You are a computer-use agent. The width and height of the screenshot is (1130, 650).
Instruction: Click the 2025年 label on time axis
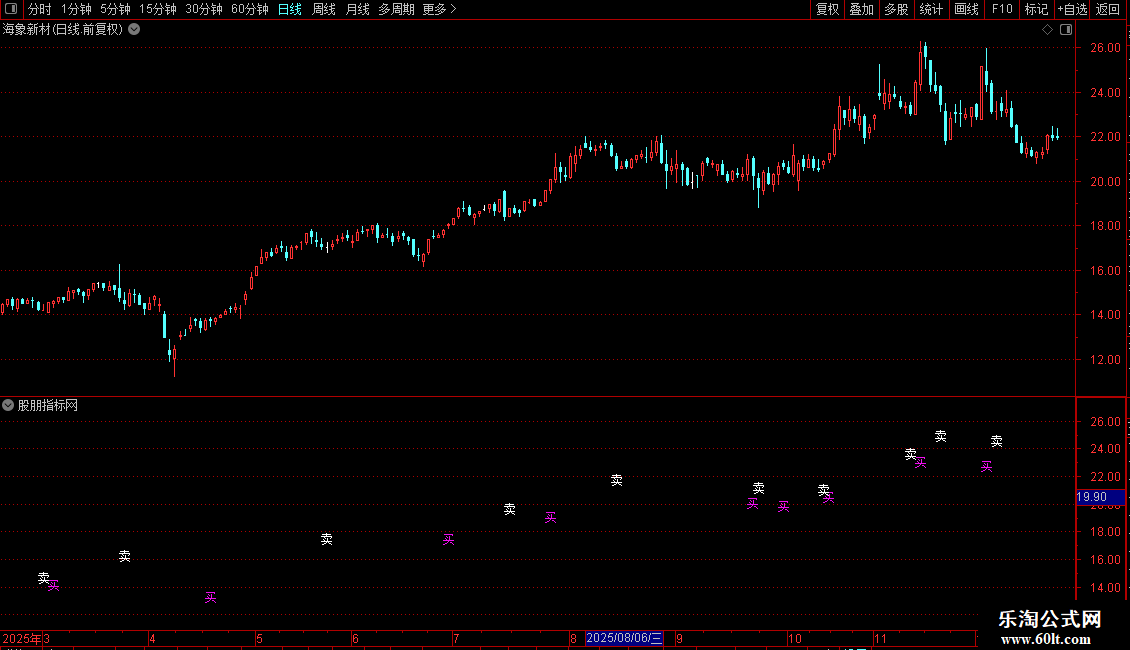pyautogui.click(x=22, y=638)
